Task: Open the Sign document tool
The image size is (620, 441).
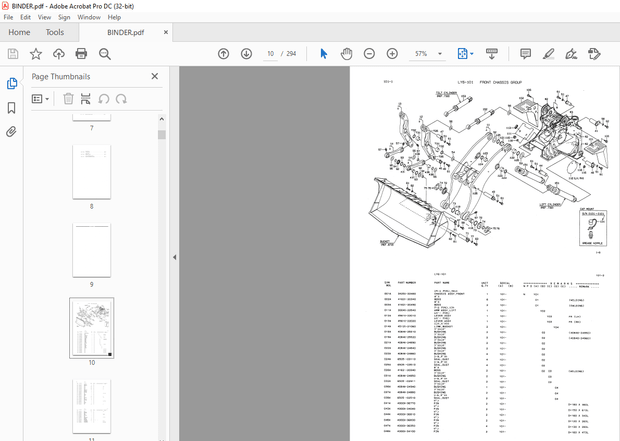Action: tap(571, 54)
